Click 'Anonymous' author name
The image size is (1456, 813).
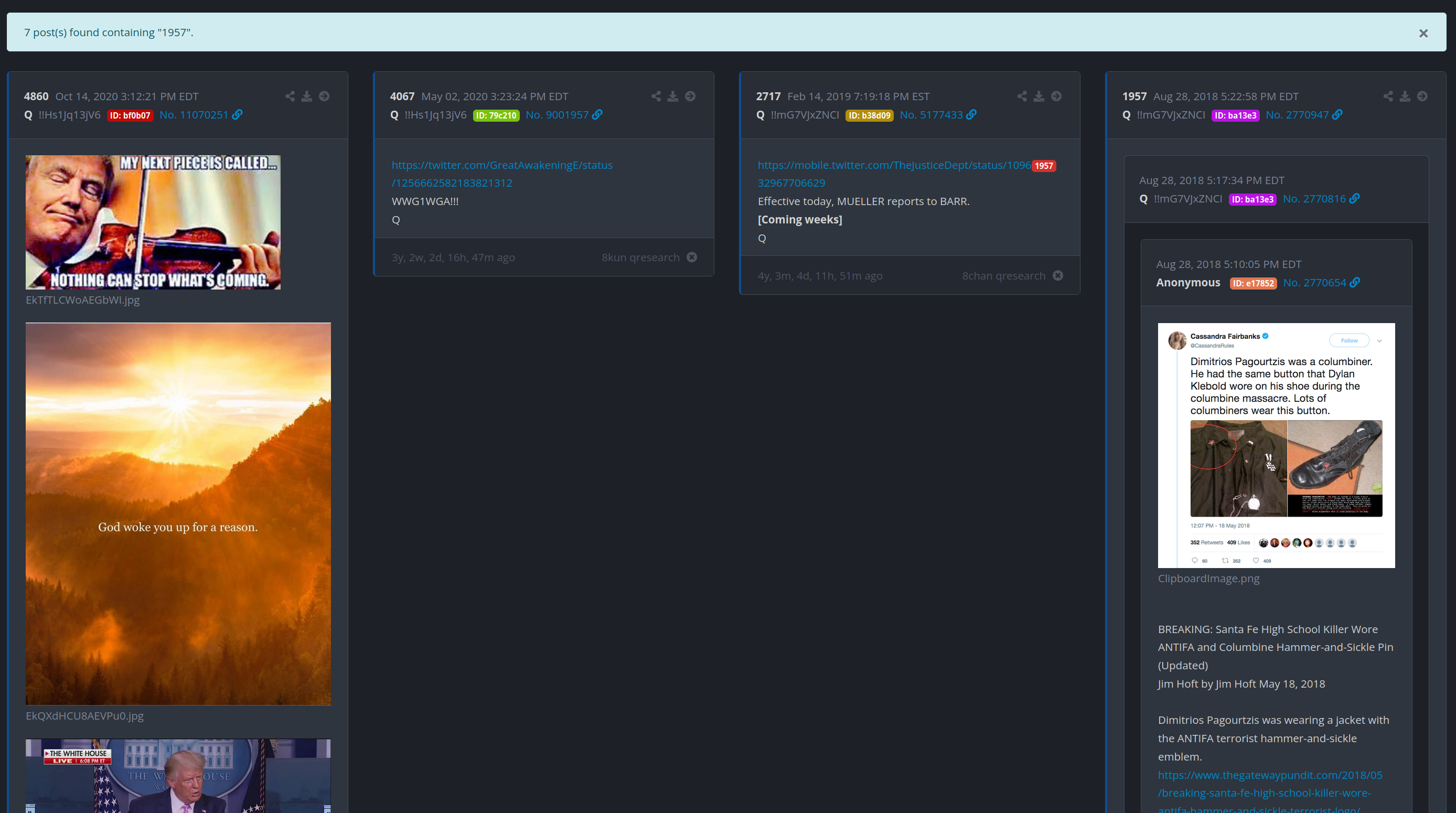pos(1188,283)
